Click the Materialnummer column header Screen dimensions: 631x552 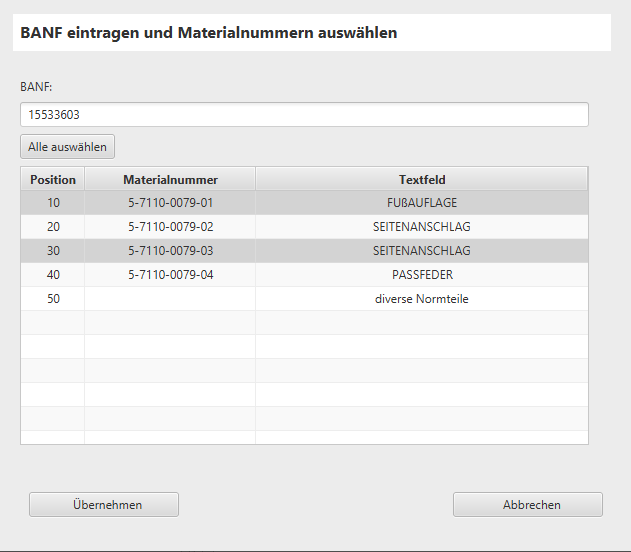tap(170, 180)
